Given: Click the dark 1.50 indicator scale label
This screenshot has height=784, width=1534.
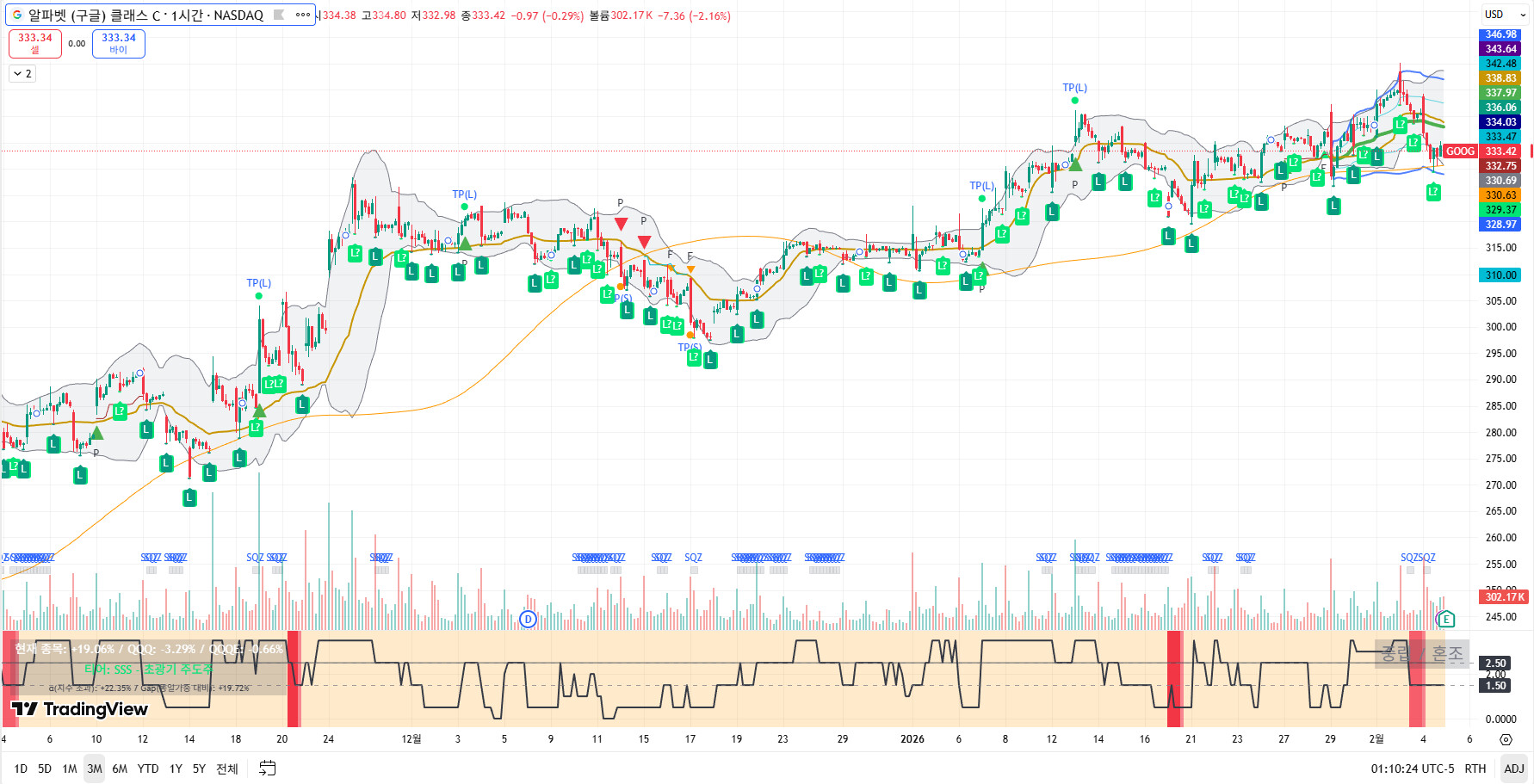Looking at the screenshot, I should (1496, 686).
